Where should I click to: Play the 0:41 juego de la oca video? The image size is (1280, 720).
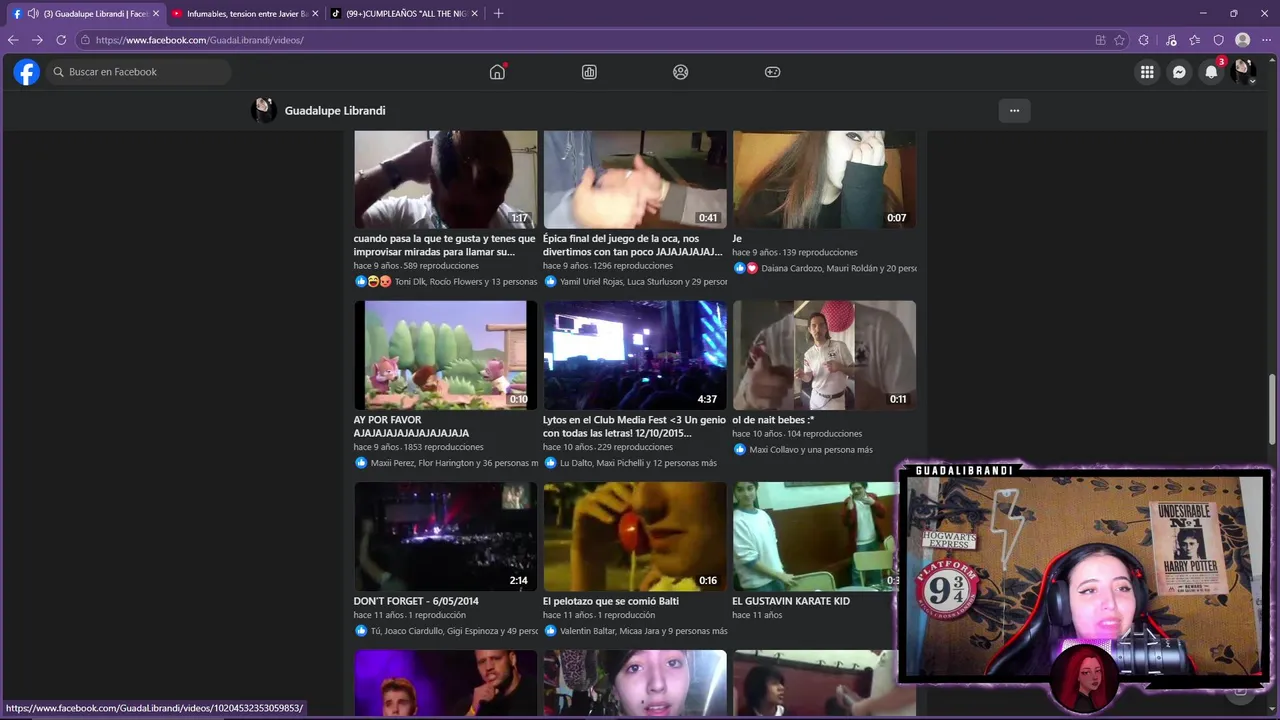(x=635, y=179)
